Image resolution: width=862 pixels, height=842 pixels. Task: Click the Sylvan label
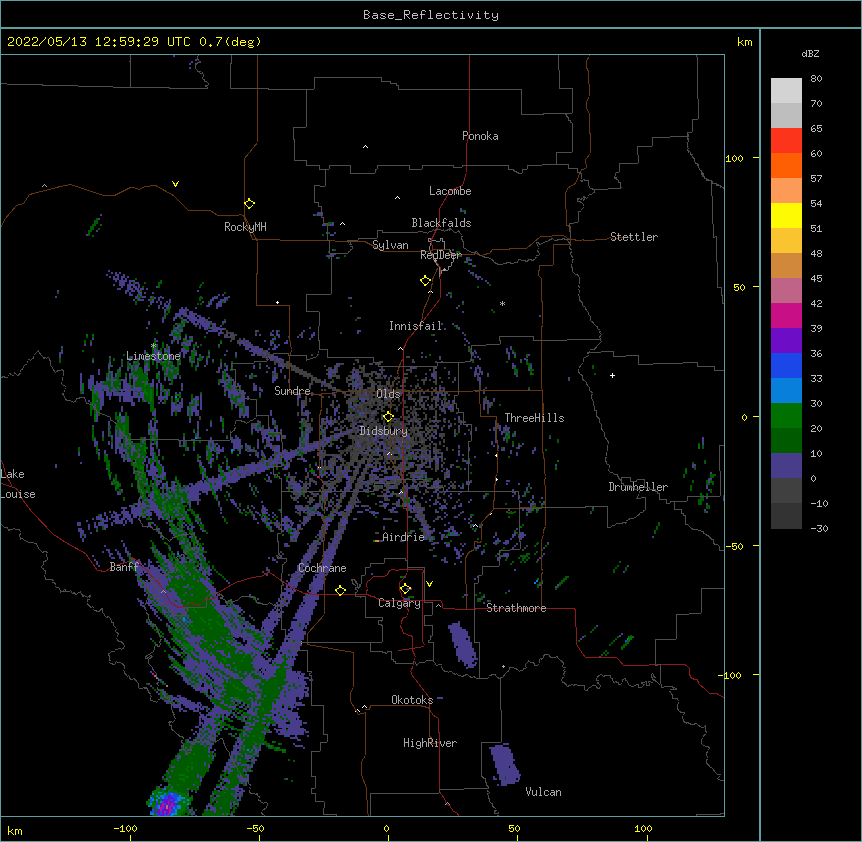coord(390,246)
